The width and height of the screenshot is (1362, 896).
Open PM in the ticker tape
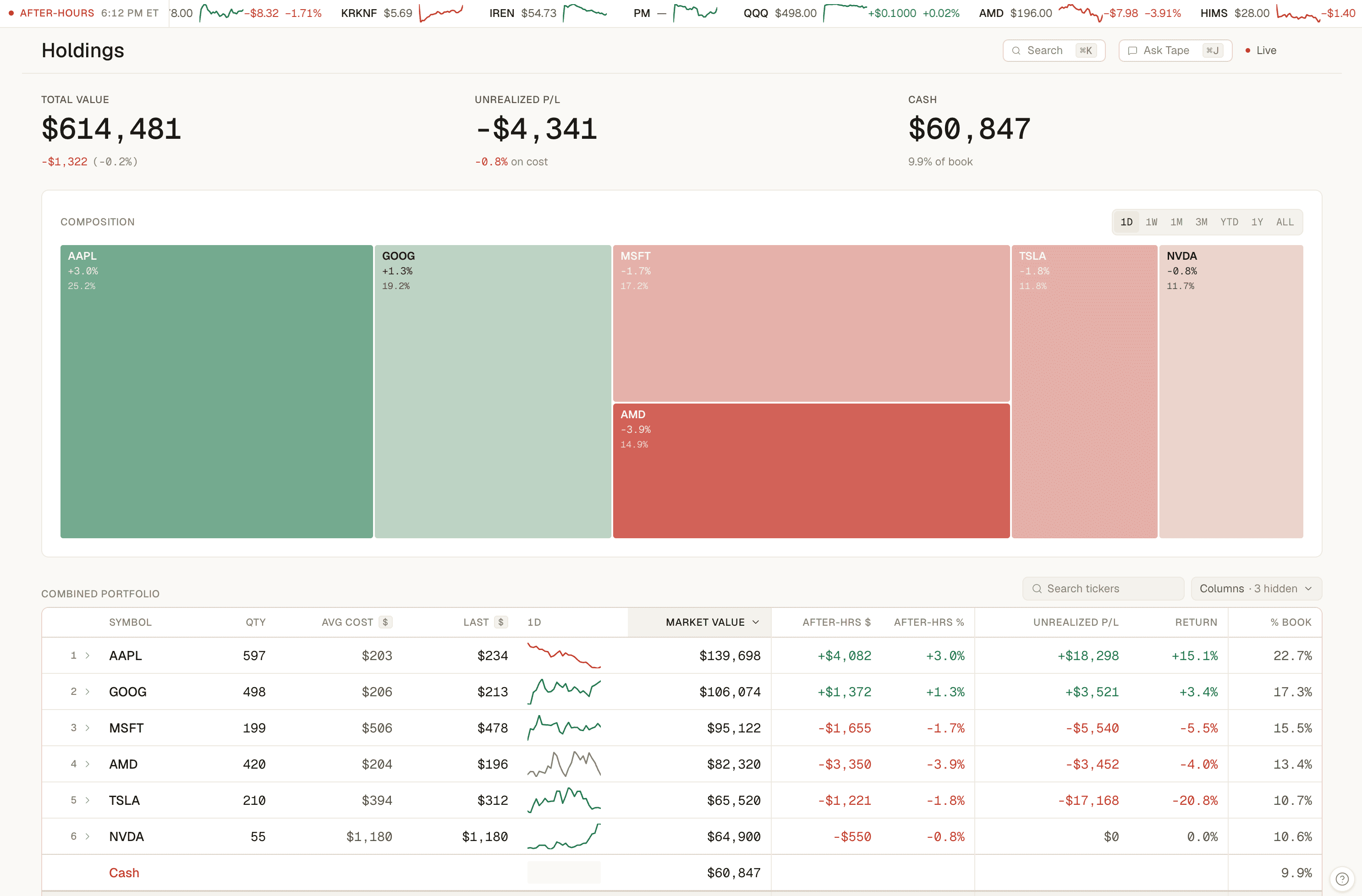click(642, 13)
